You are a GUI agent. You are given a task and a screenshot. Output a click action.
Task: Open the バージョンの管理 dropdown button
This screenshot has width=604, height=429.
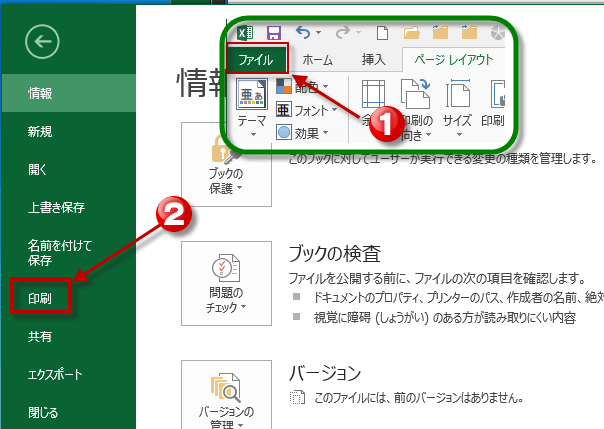point(226,397)
